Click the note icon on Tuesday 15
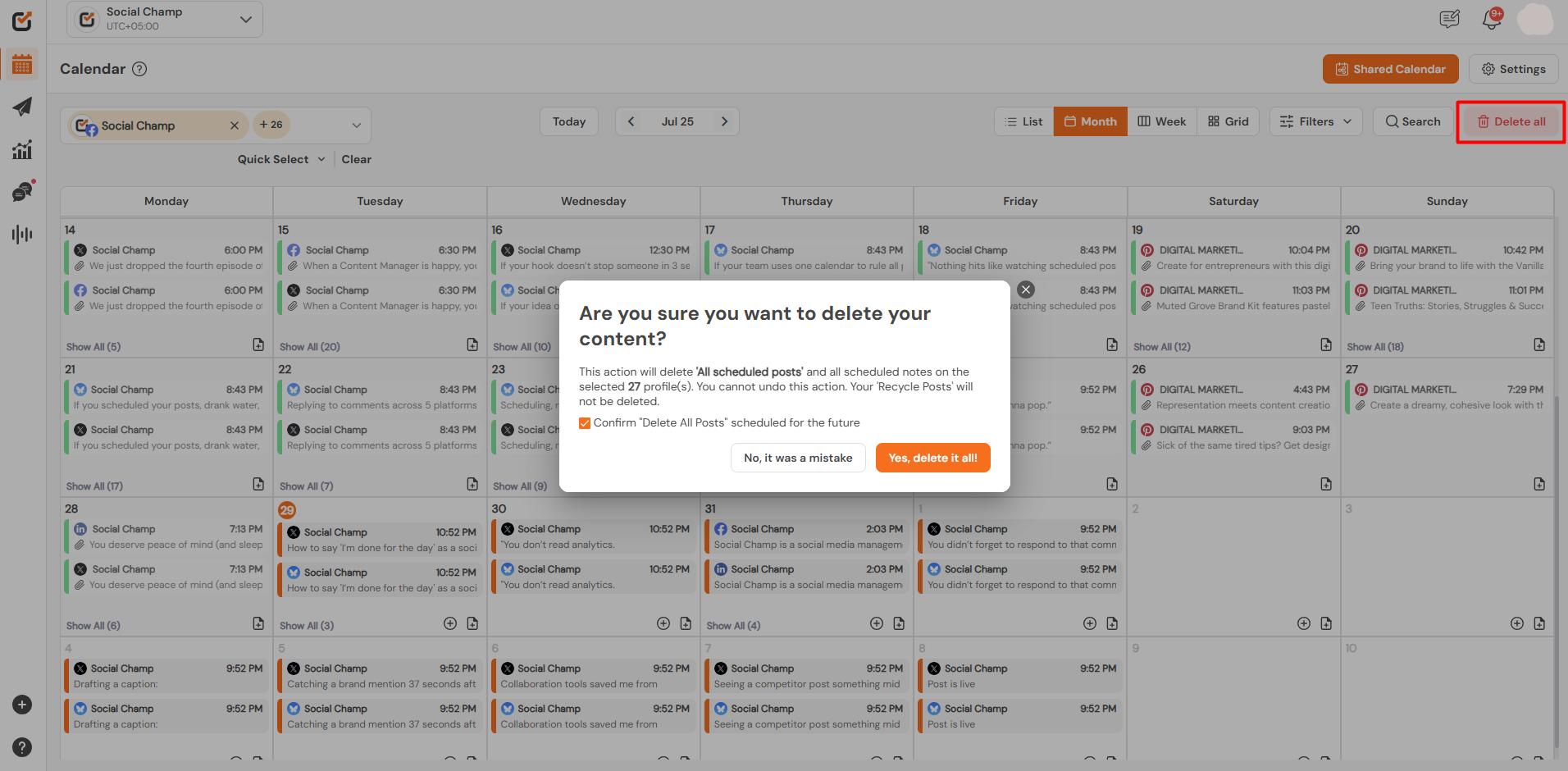The height and width of the screenshot is (771, 1568). click(x=472, y=344)
